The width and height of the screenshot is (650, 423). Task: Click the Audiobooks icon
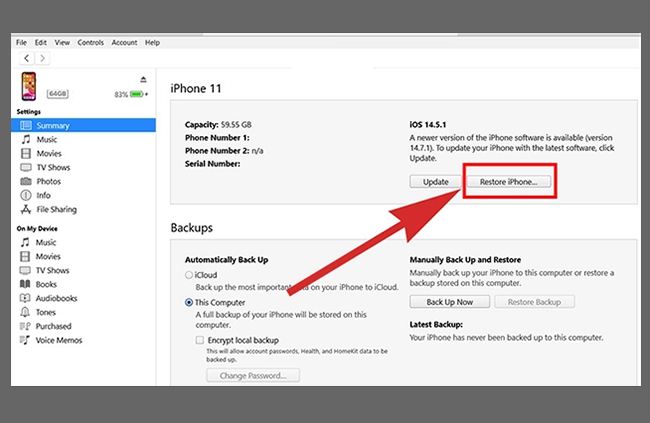pos(25,298)
